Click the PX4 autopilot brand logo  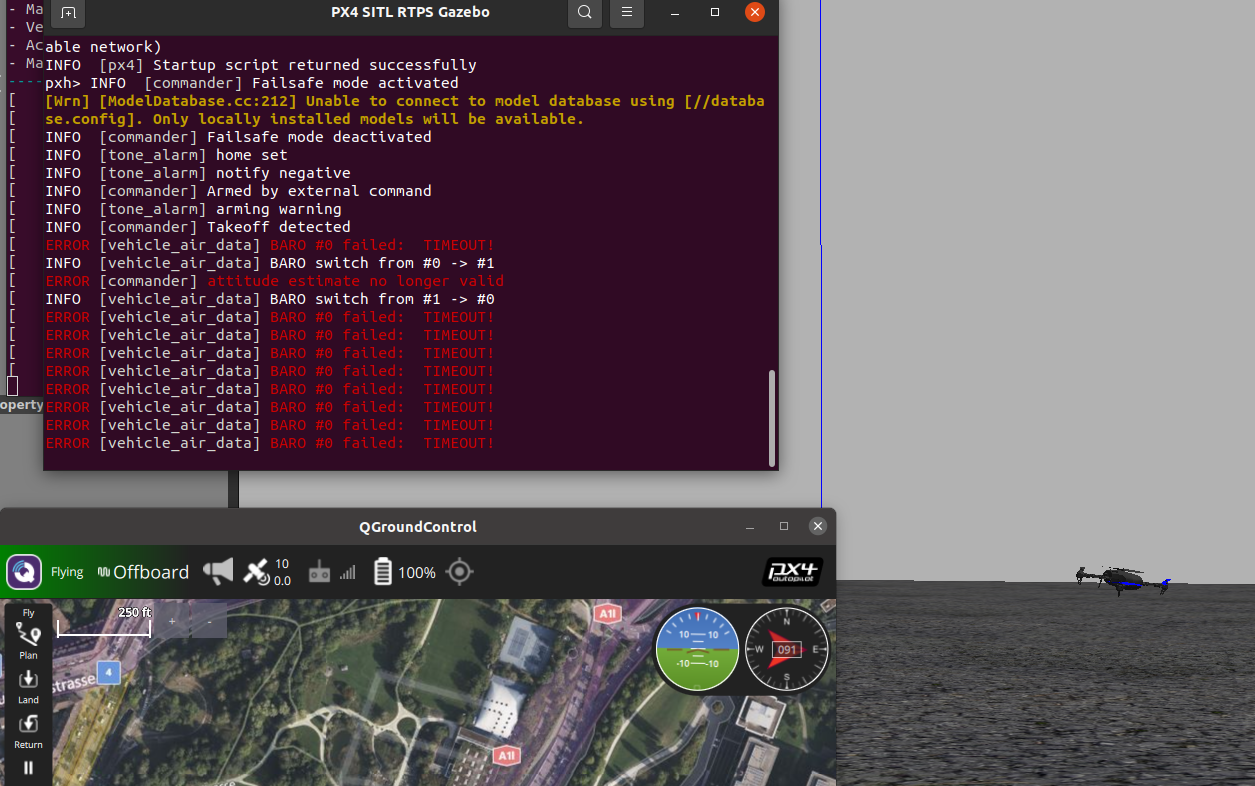792,572
